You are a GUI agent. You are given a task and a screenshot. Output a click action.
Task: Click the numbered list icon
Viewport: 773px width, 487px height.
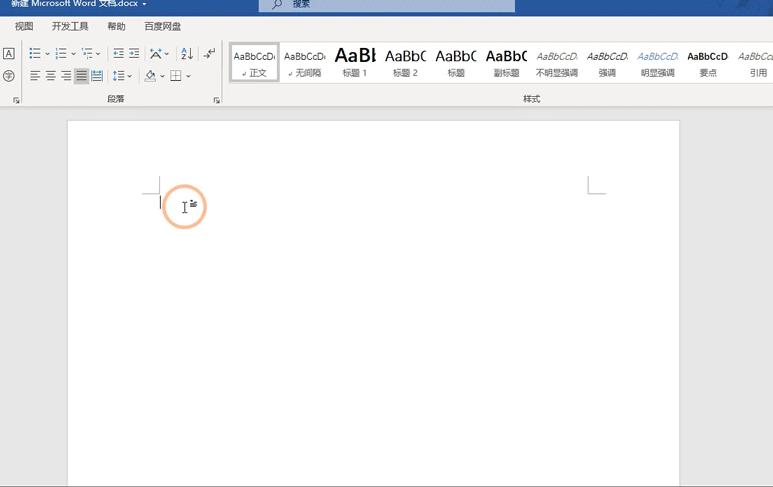[x=61, y=54]
